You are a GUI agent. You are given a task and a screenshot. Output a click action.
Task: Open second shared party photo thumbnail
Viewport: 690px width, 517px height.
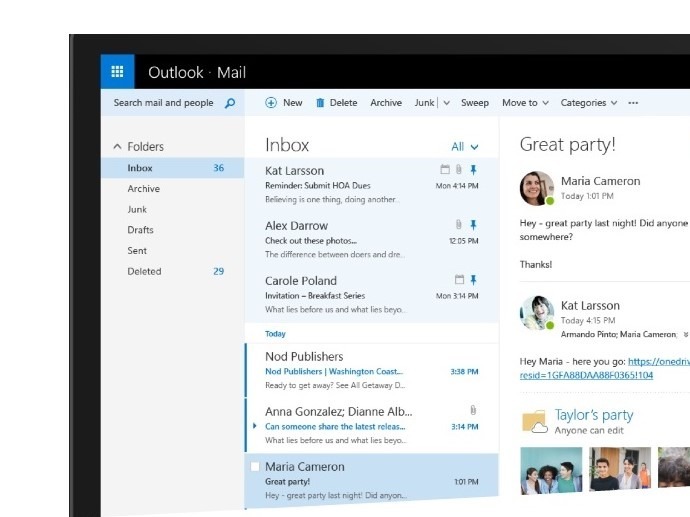[620, 468]
